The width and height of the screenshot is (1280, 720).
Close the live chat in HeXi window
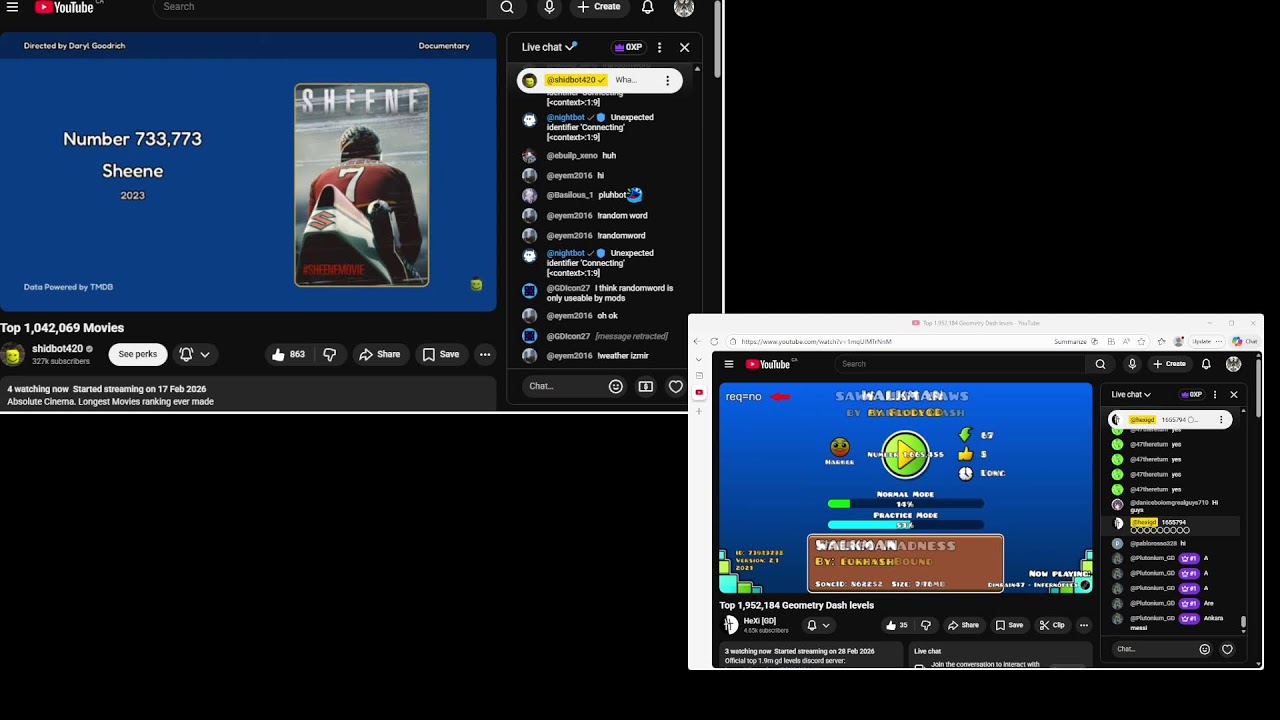(1233, 394)
